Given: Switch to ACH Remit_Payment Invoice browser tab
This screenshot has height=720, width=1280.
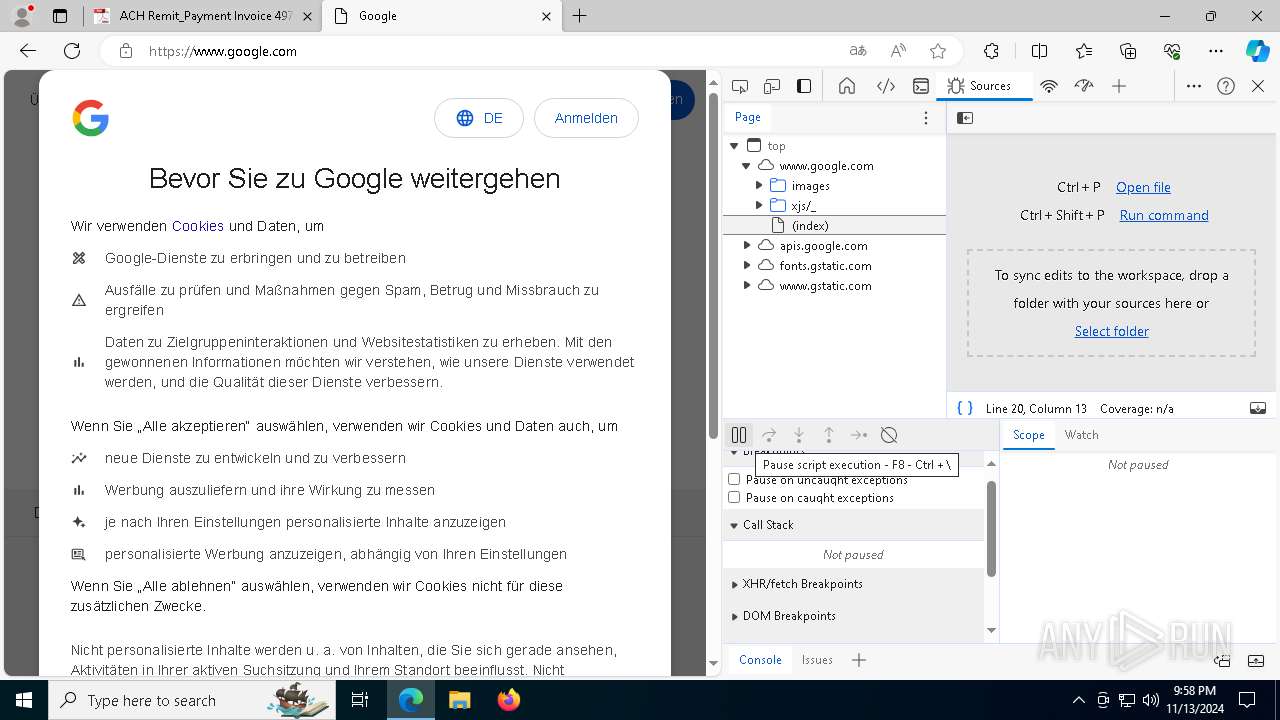Looking at the screenshot, I should point(202,16).
